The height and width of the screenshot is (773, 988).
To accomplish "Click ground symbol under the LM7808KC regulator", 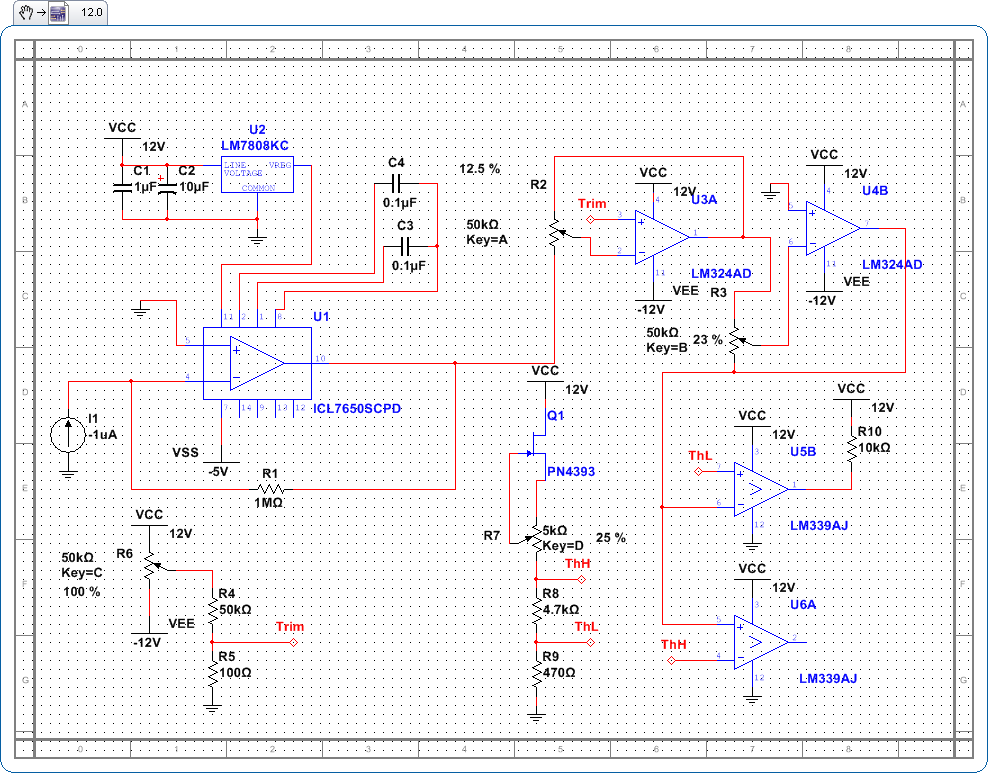I will pos(257,240).
